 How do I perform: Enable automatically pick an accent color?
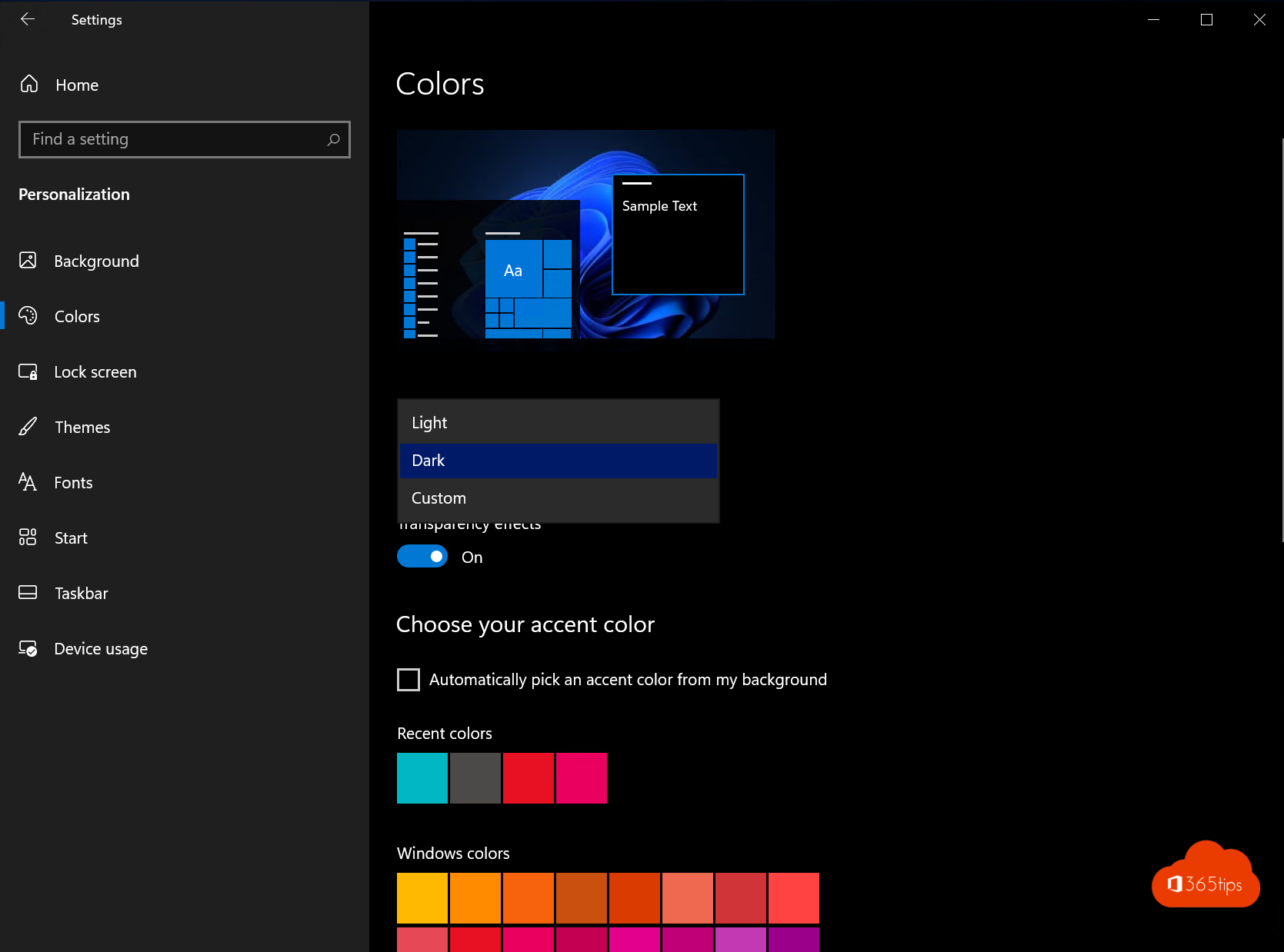tap(408, 679)
